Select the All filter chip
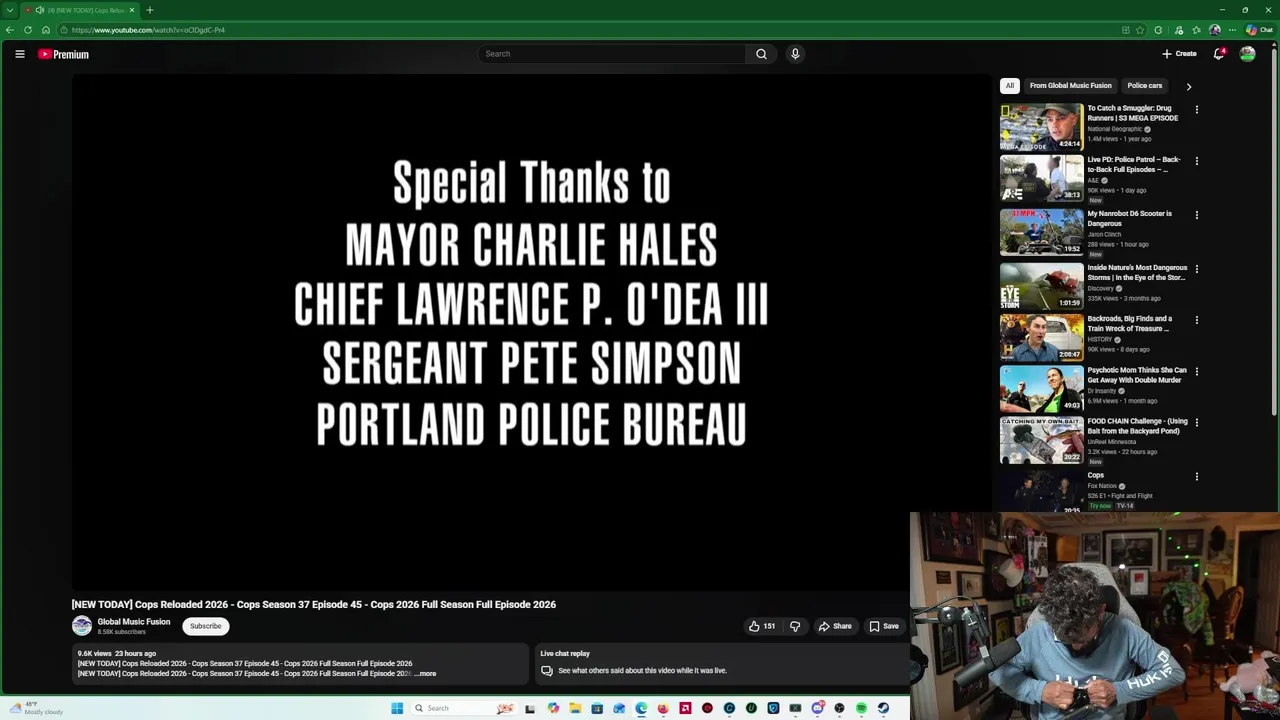The image size is (1280, 720). 1010,86
